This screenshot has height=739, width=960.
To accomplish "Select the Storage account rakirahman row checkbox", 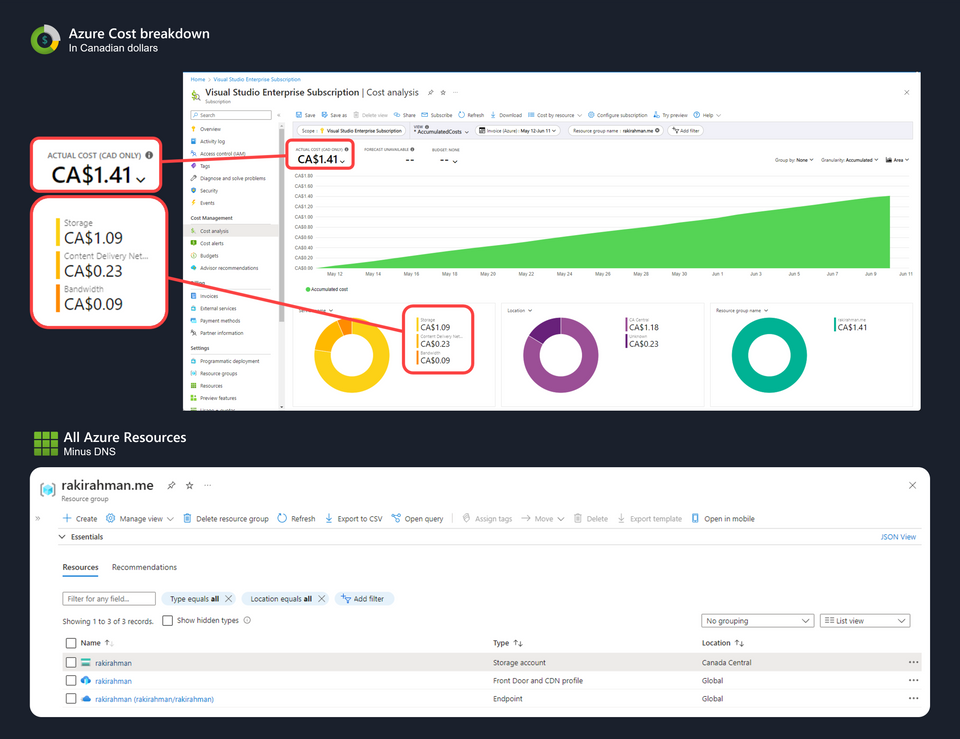I will click(x=71, y=662).
